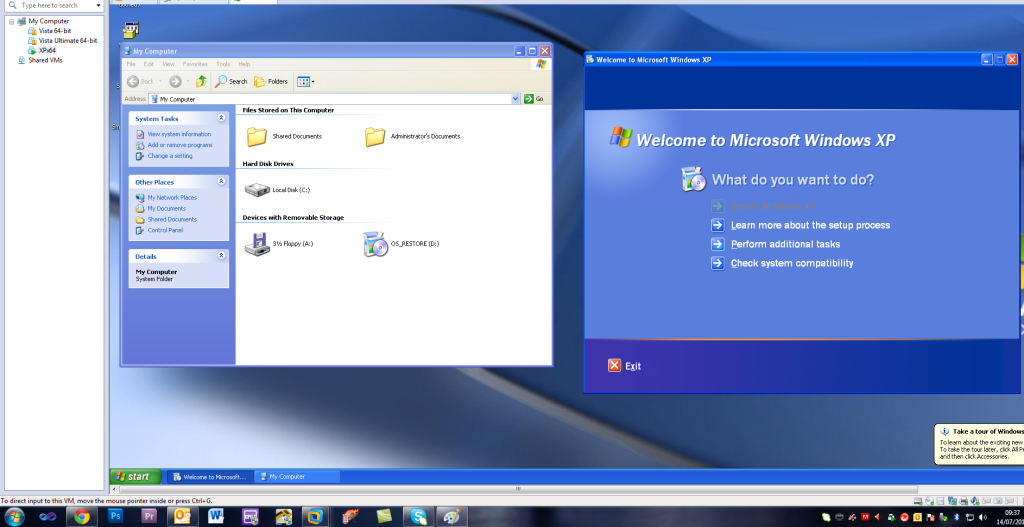Select the 3½ Floppy (A:) drive icon
This screenshot has width=1024, height=527.
[x=257, y=243]
